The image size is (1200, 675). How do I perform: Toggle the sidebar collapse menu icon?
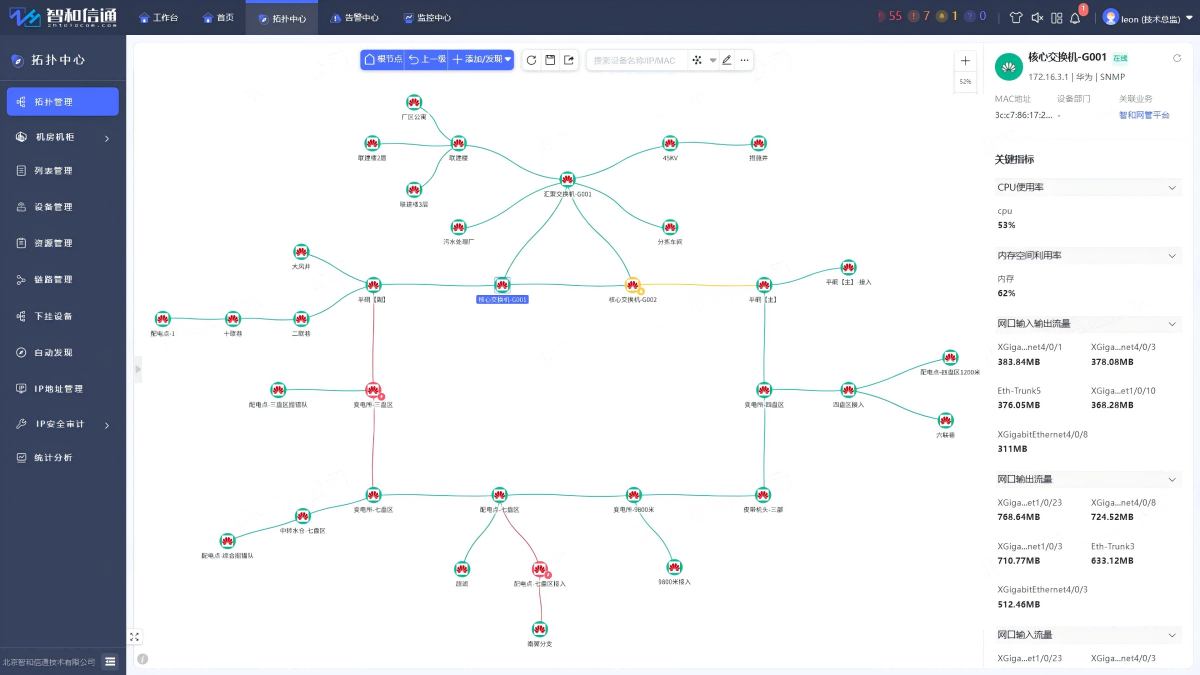110,661
